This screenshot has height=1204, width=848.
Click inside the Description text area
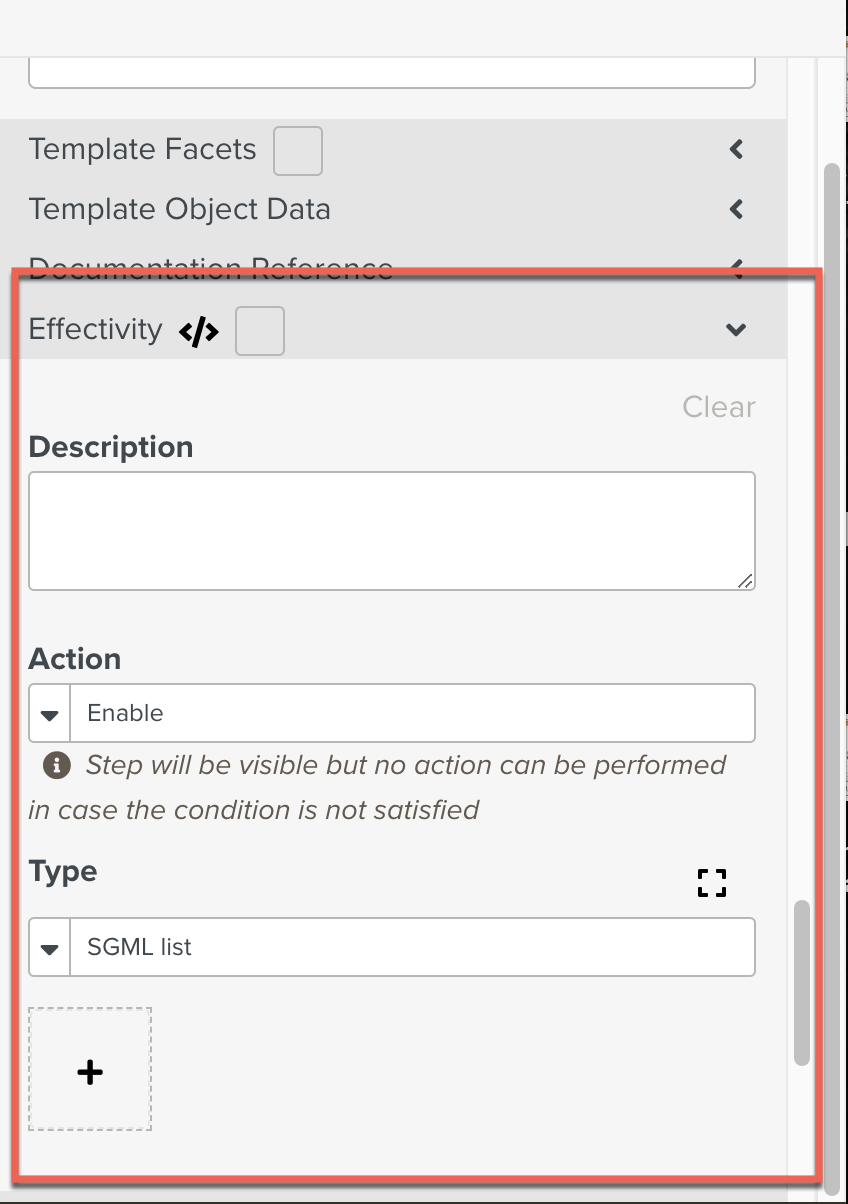click(391, 531)
